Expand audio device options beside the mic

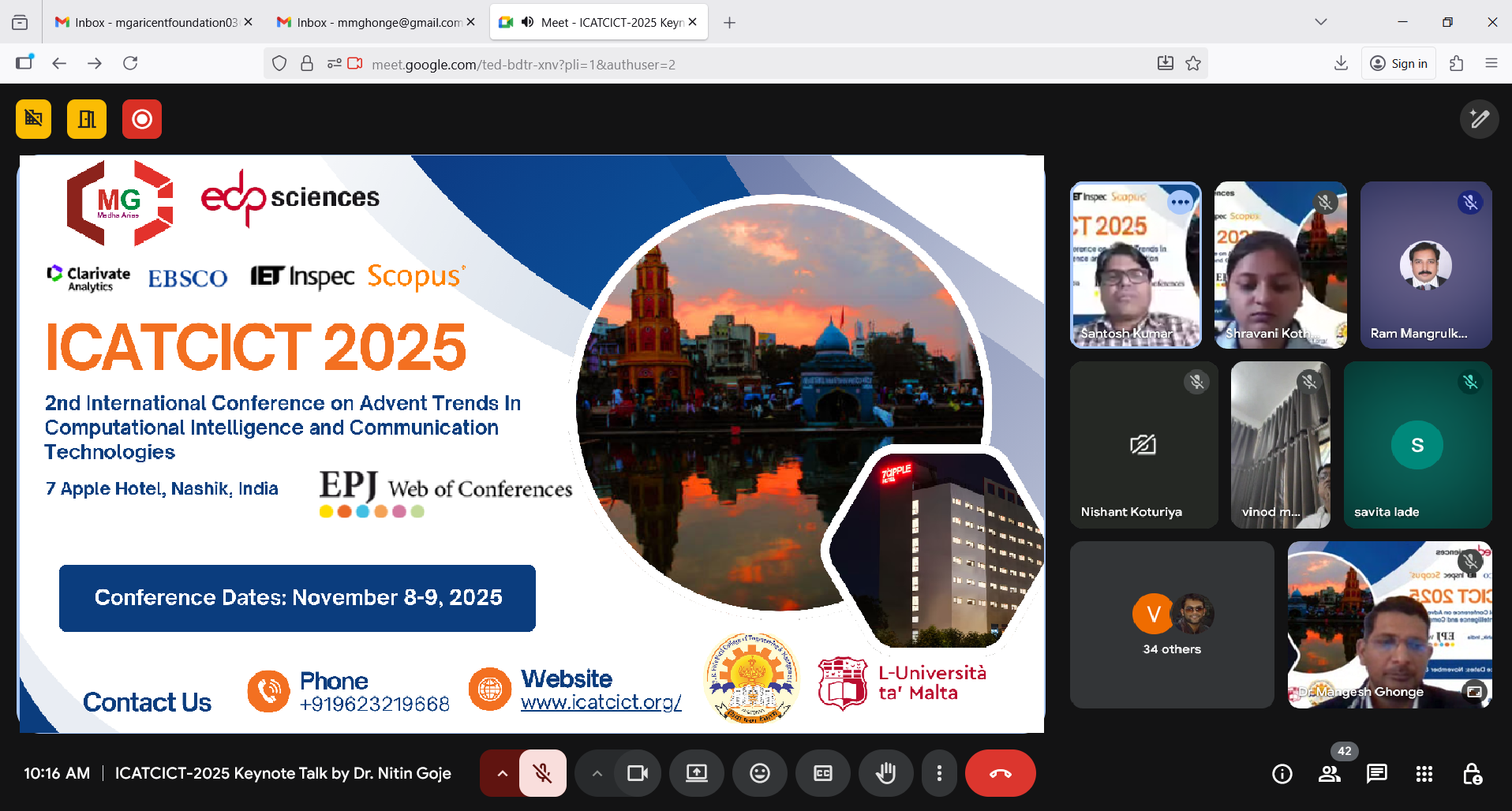(501, 773)
